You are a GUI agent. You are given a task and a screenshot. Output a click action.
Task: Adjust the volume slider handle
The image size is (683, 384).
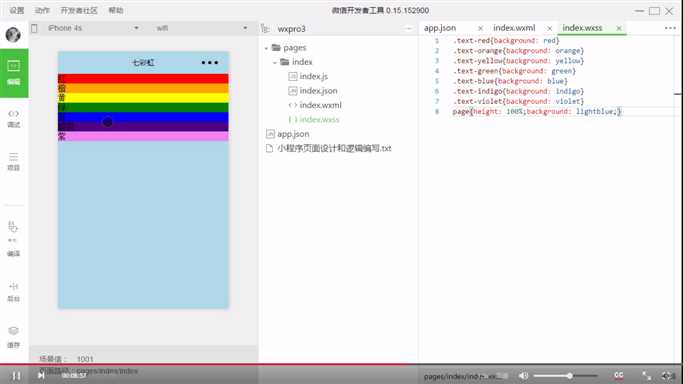[569, 375]
